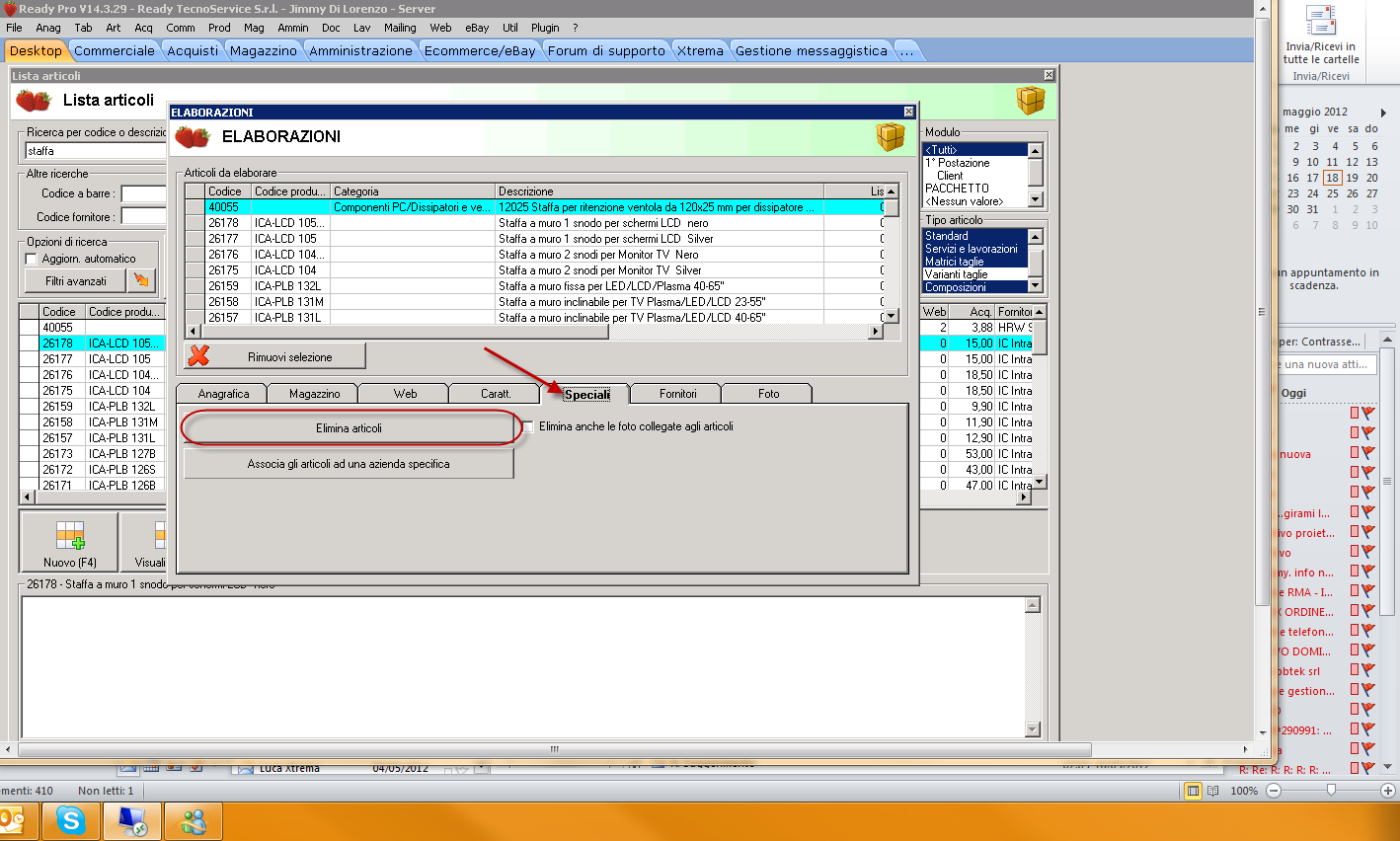Click the zoom slider handle in status bar
This screenshot has width=1400, height=841.
[1332, 790]
